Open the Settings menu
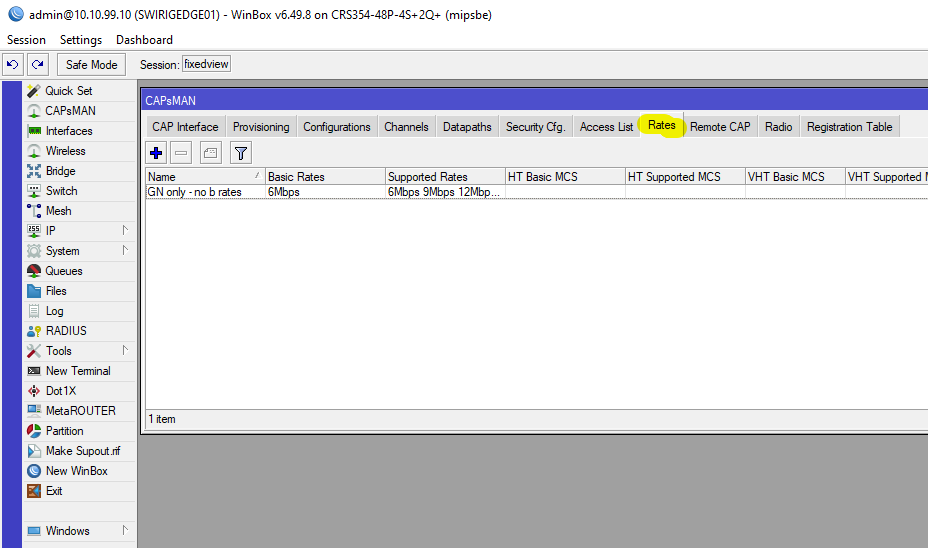928x548 pixels. pyautogui.click(x=80, y=40)
